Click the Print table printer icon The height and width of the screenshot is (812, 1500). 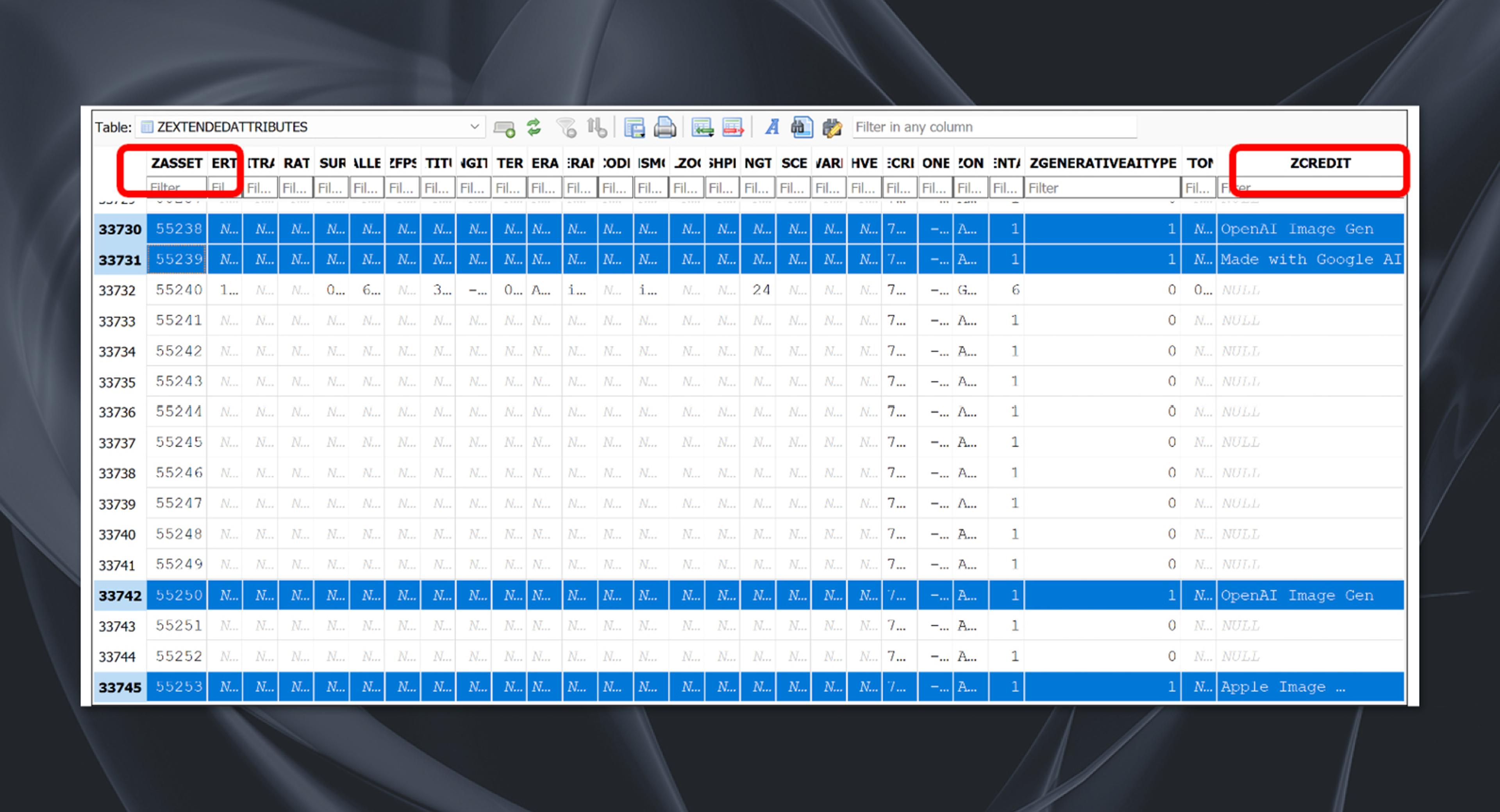click(664, 127)
